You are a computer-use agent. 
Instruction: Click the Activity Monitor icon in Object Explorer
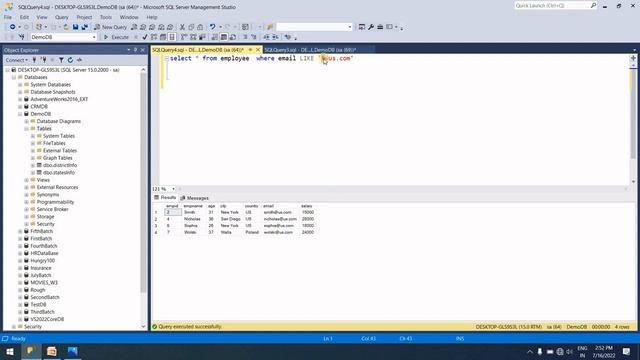[79, 60]
